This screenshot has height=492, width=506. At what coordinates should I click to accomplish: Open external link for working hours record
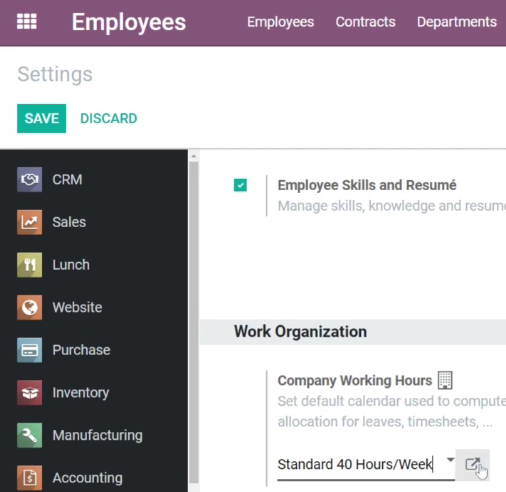pos(472,464)
